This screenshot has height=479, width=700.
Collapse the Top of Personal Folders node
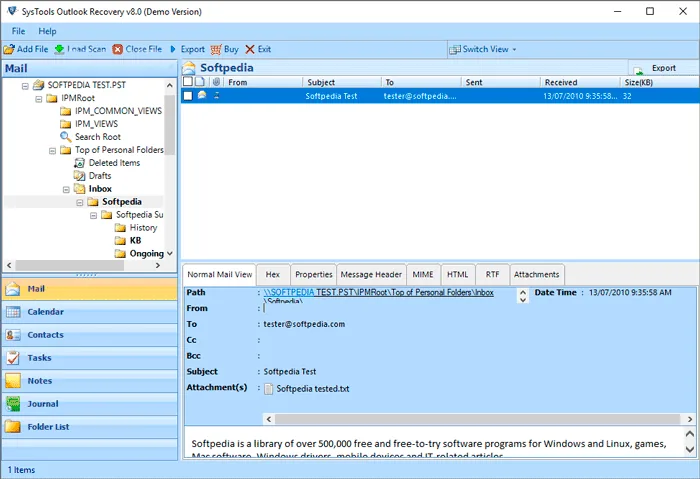click(52, 150)
